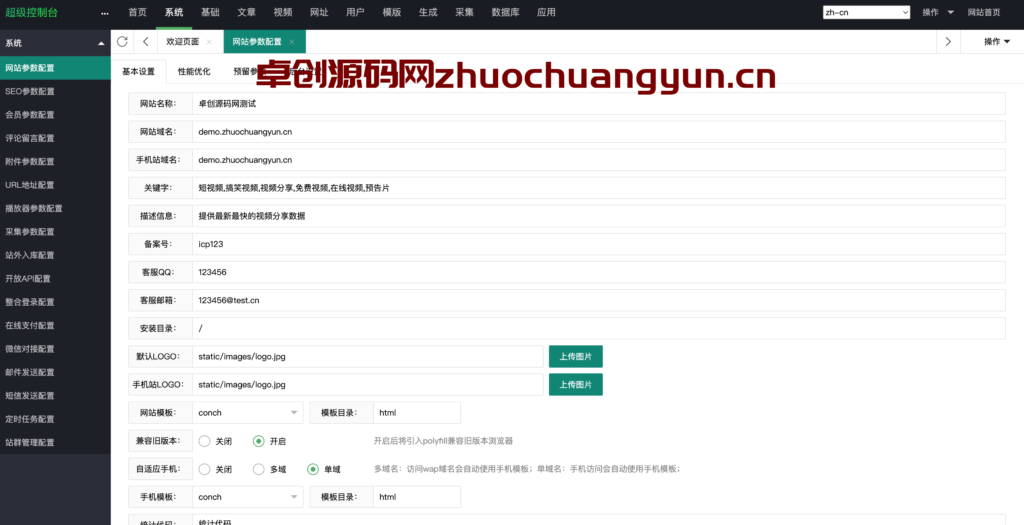Image resolution: width=1024 pixels, height=525 pixels.
Task: Open 微信对接配置 in sidebar
Action: [56, 349]
